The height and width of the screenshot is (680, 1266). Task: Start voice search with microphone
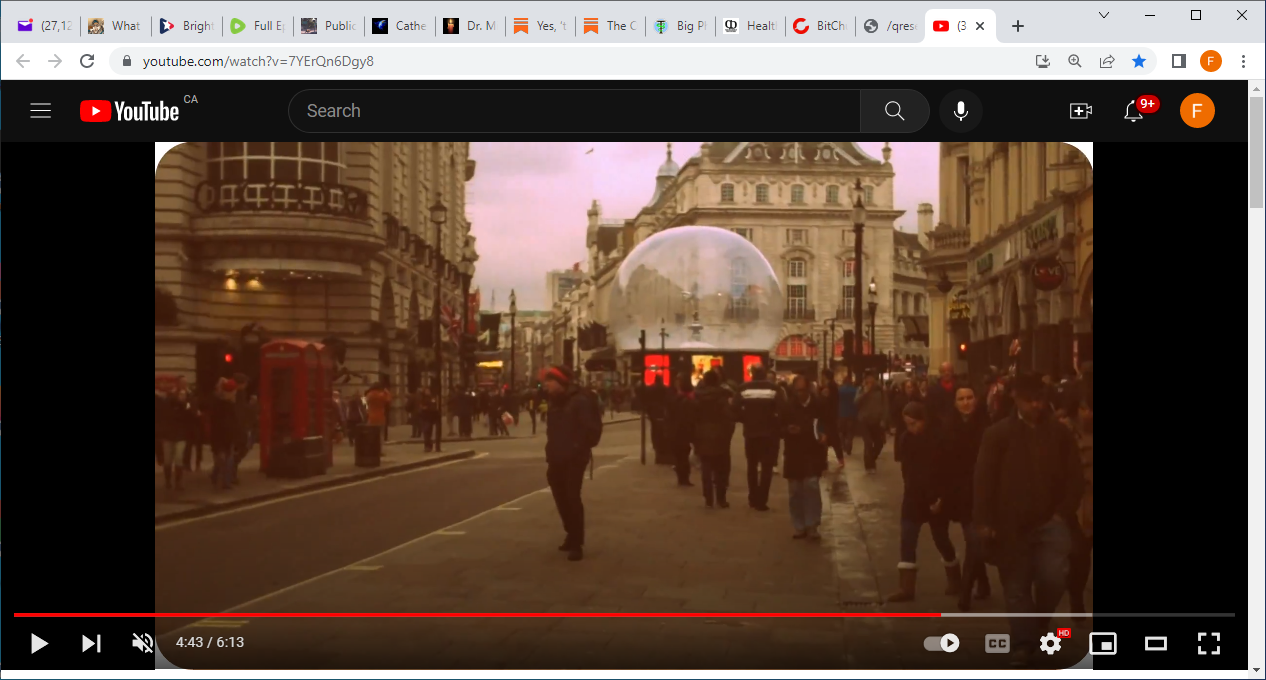[961, 111]
